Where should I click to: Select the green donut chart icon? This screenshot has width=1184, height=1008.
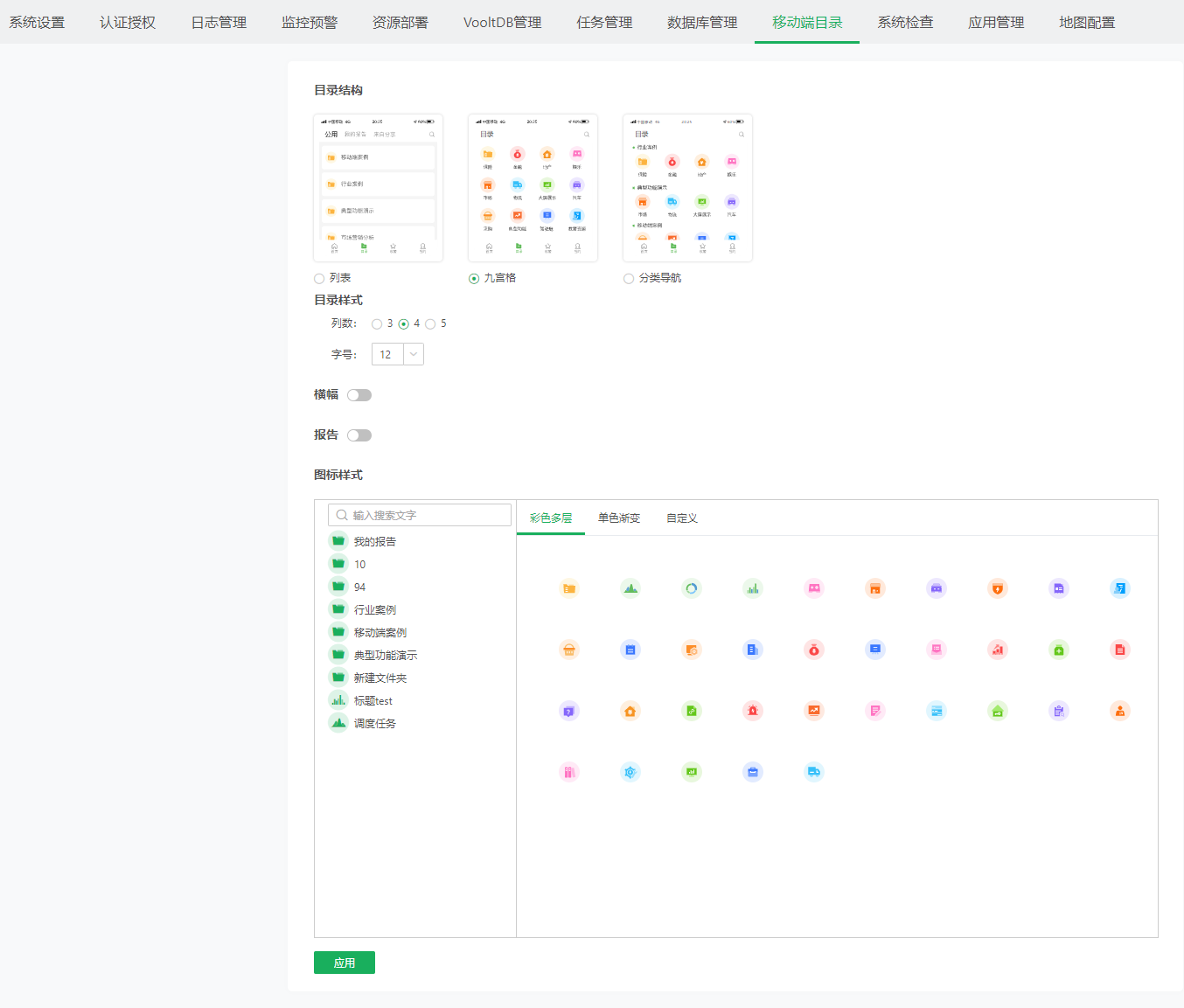(692, 588)
